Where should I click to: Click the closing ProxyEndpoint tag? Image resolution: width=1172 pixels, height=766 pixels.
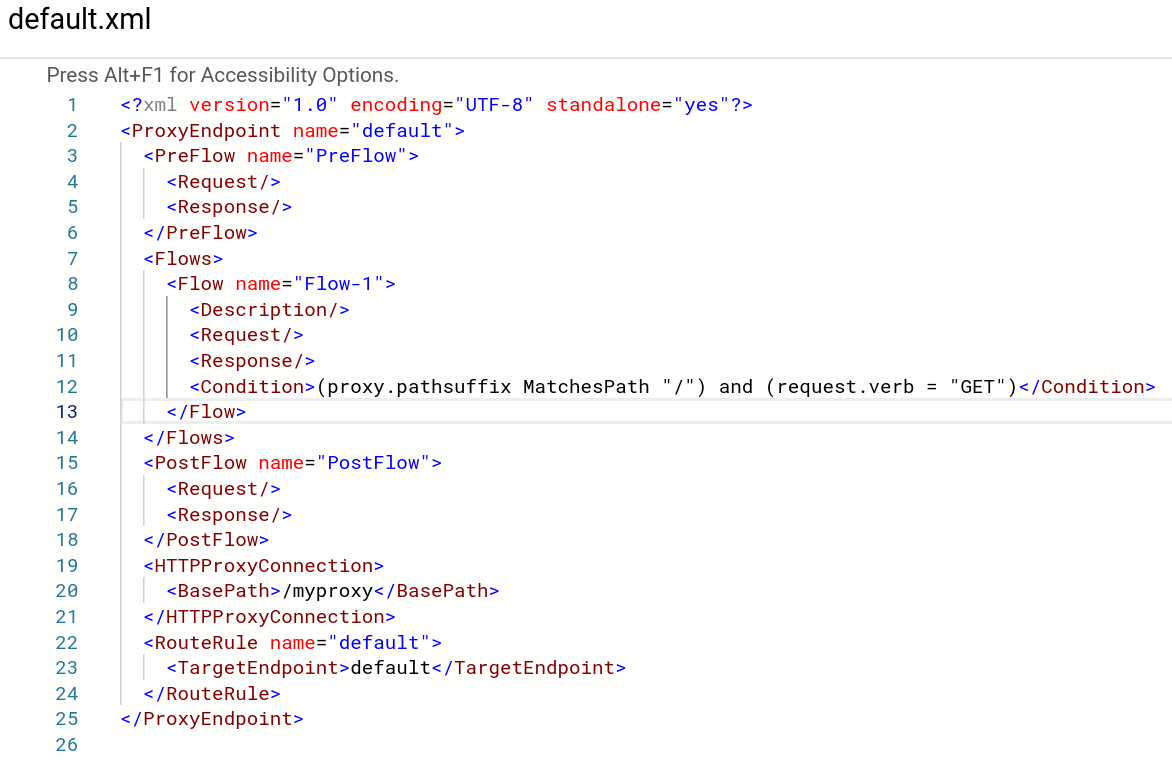(211, 718)
